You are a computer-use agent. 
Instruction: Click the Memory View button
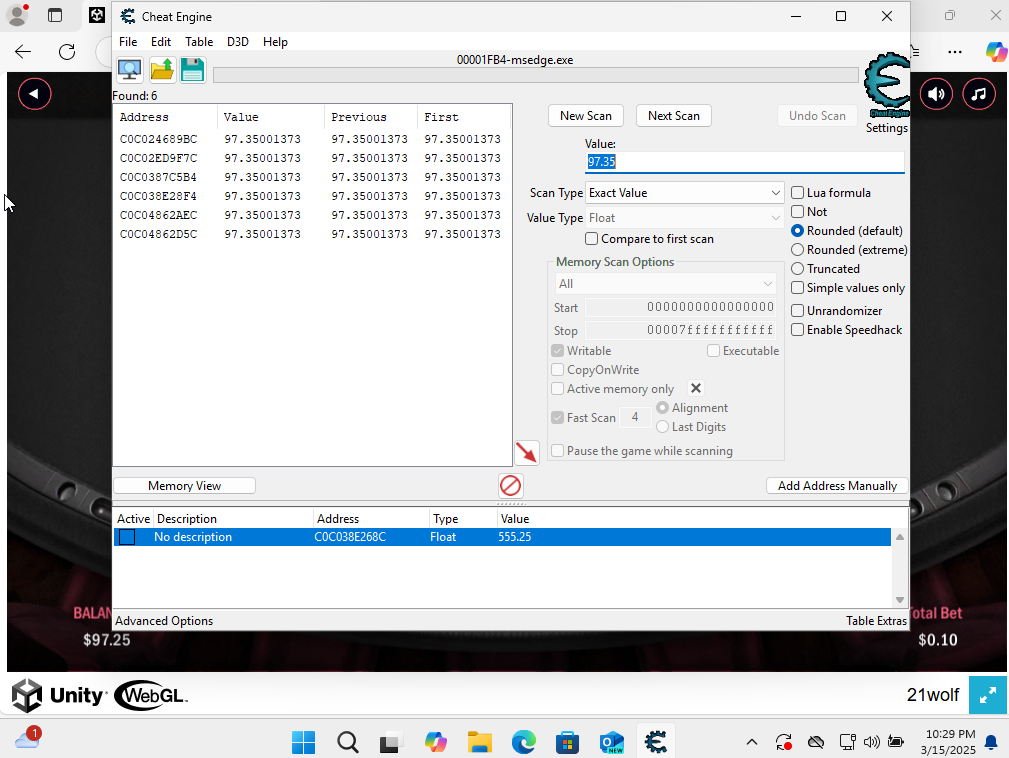click(x=184, y=486)
